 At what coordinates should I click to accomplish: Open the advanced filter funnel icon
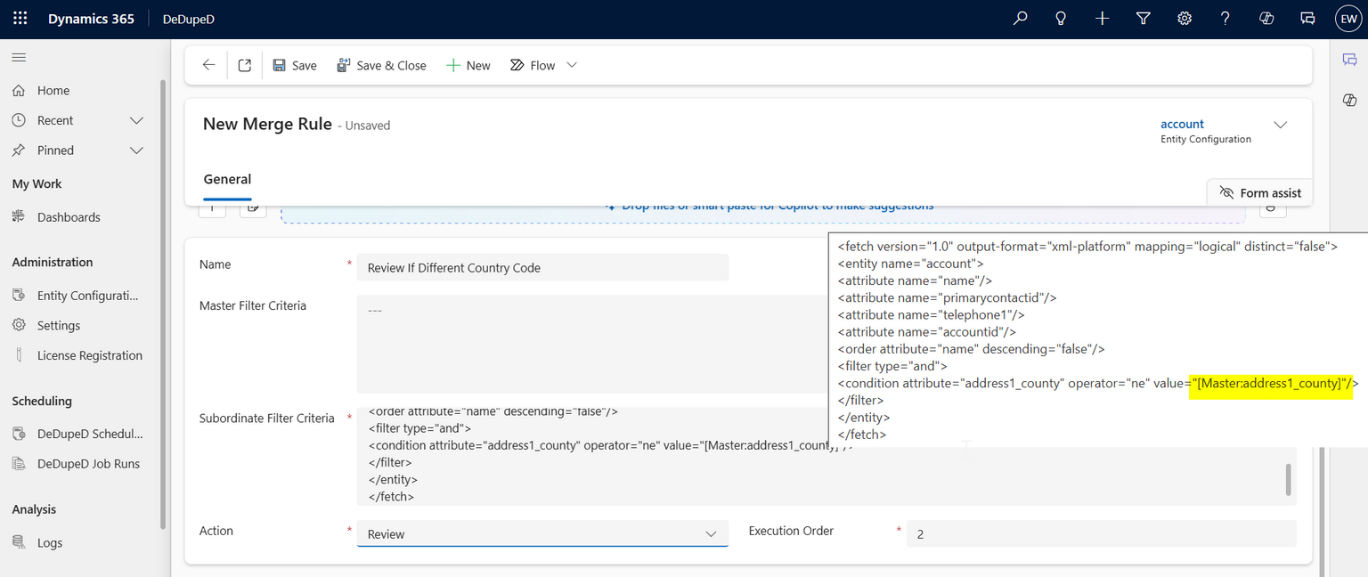pos(1143,19)
